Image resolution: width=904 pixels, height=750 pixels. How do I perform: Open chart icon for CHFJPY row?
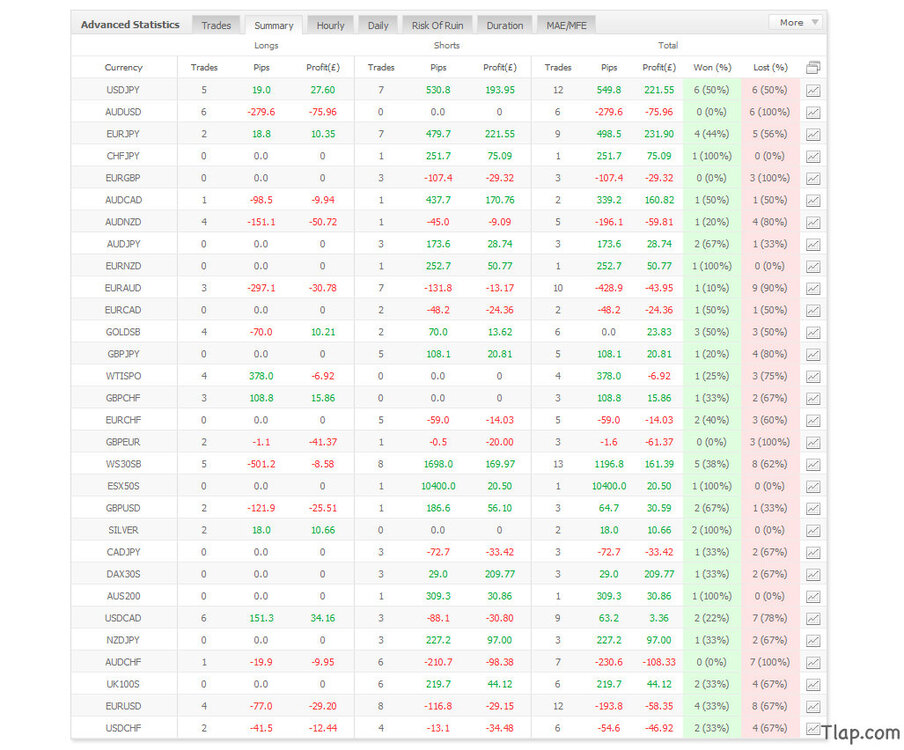coord(813,156)
